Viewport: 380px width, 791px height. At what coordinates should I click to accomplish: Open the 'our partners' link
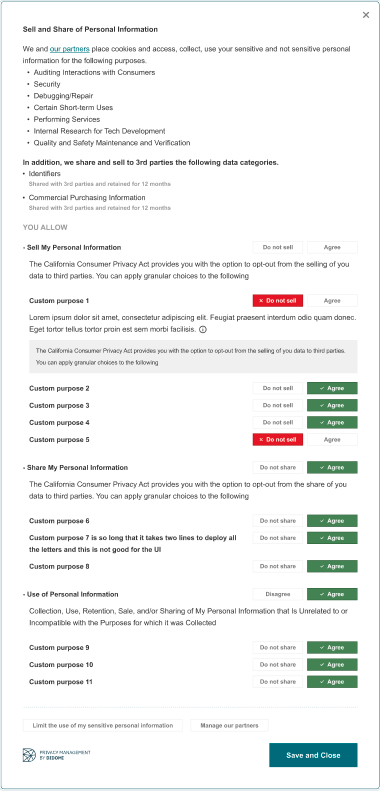pyautogui.click(x=70, y=49)
